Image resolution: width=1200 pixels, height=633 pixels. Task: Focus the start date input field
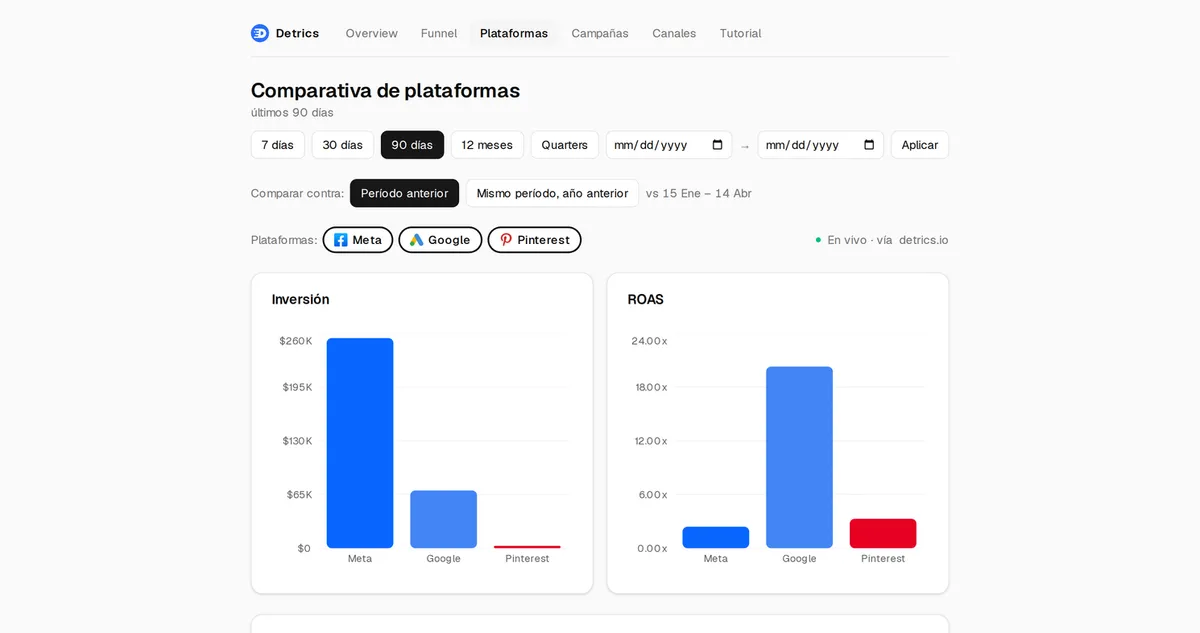point(669,145)
